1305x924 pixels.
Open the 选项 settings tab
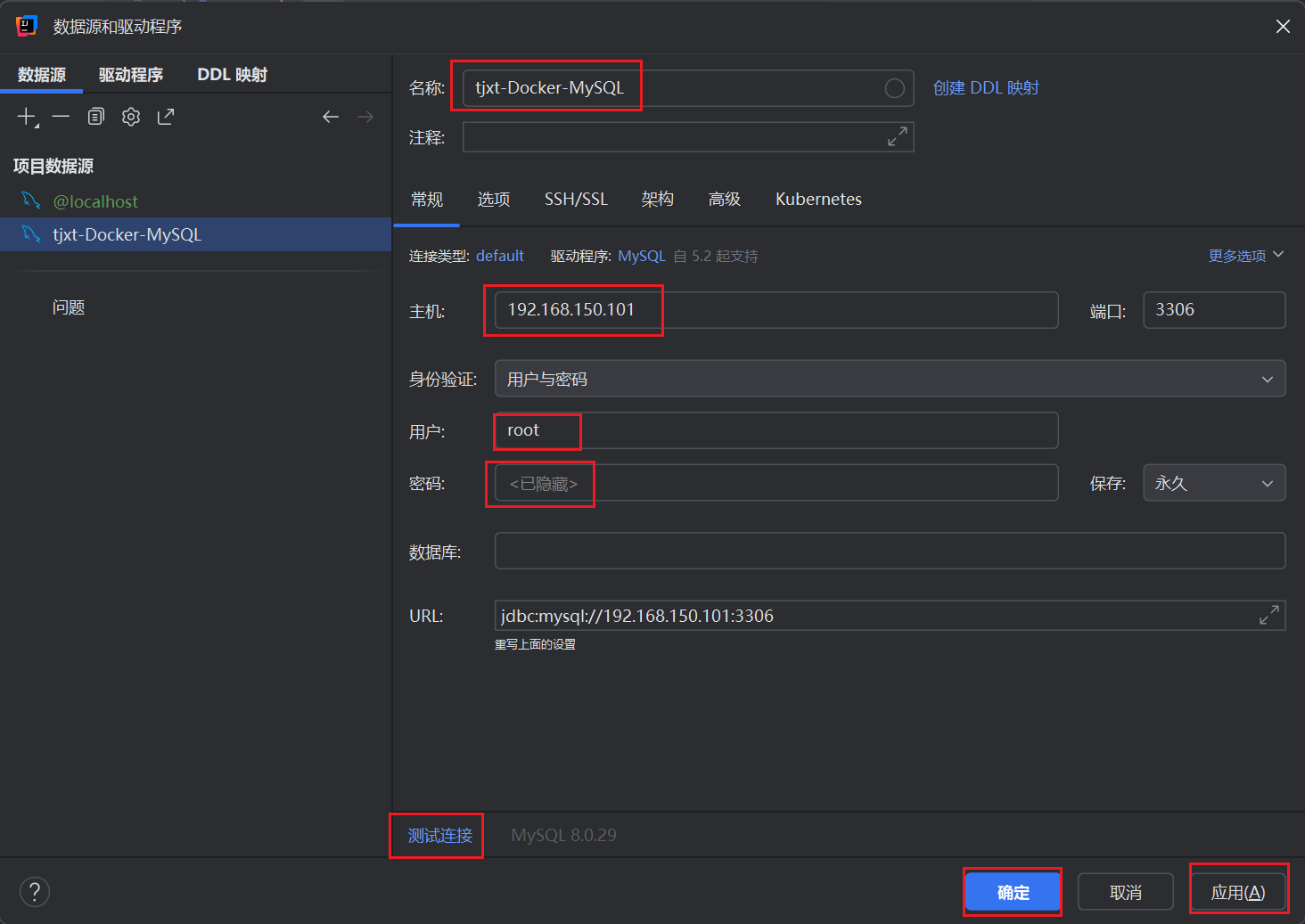(x=494, y=199)
